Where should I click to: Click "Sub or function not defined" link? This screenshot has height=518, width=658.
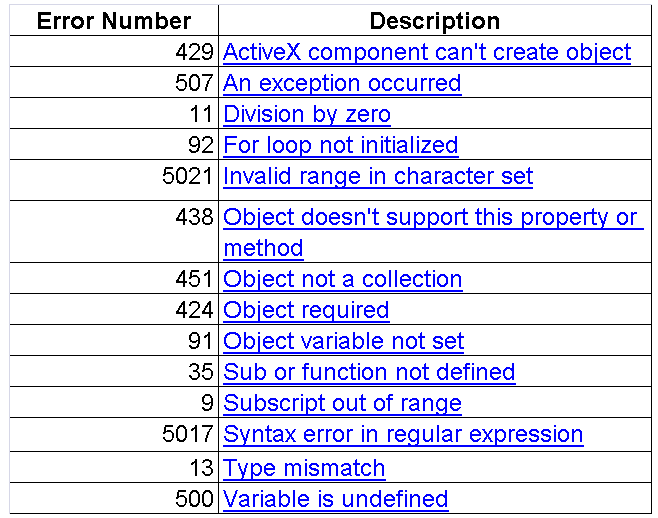[369, 372]
